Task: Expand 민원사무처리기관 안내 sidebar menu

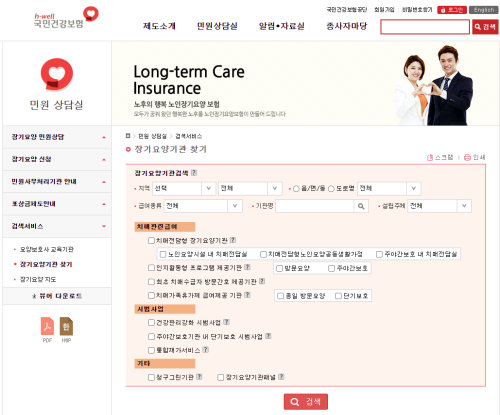Action: [x=57, y=182]
